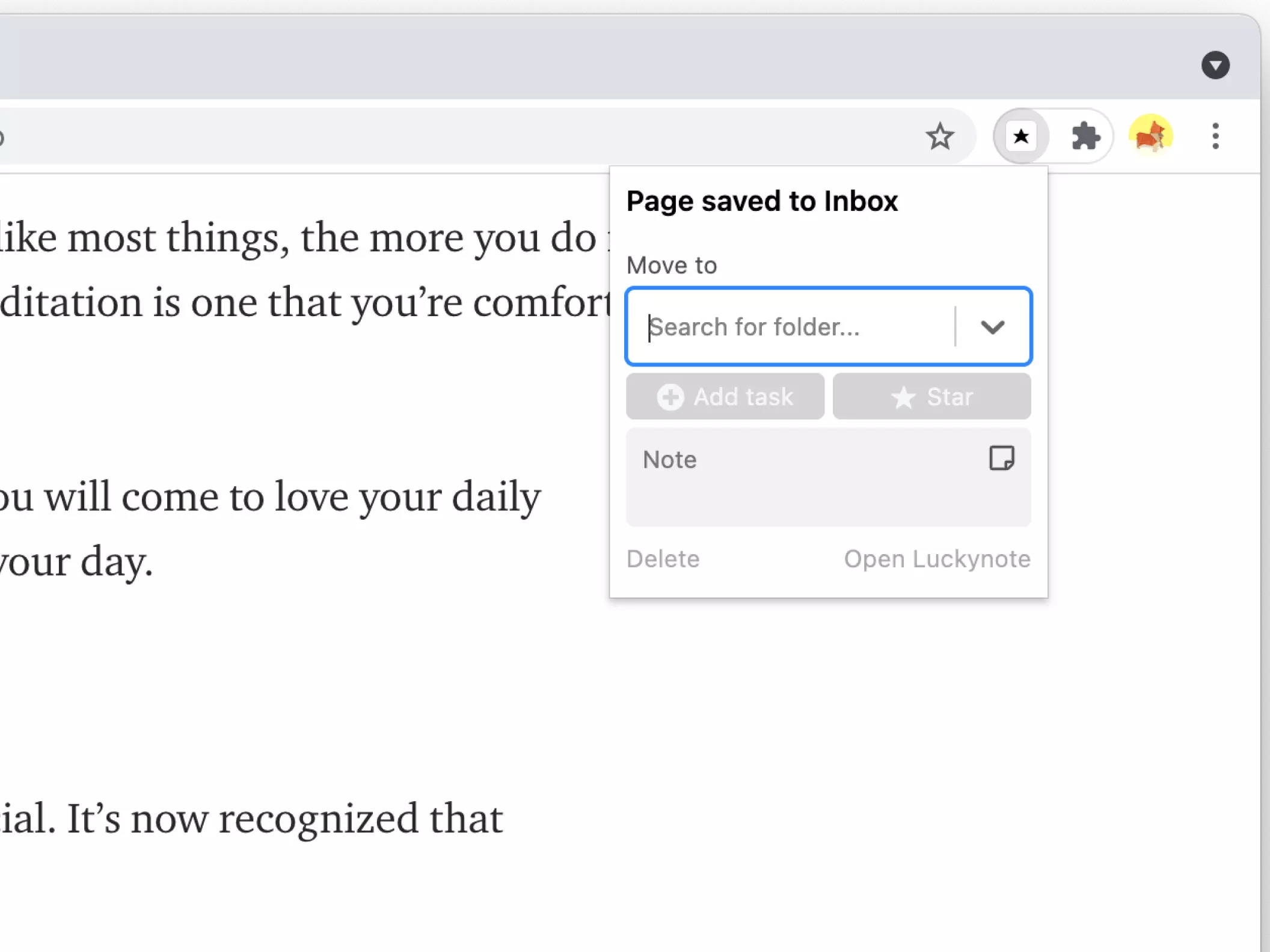Image resolution: width=1270 pixels, height=952 pixels.
Task: Click the white star icon beside Star
Action: (903, 397)
